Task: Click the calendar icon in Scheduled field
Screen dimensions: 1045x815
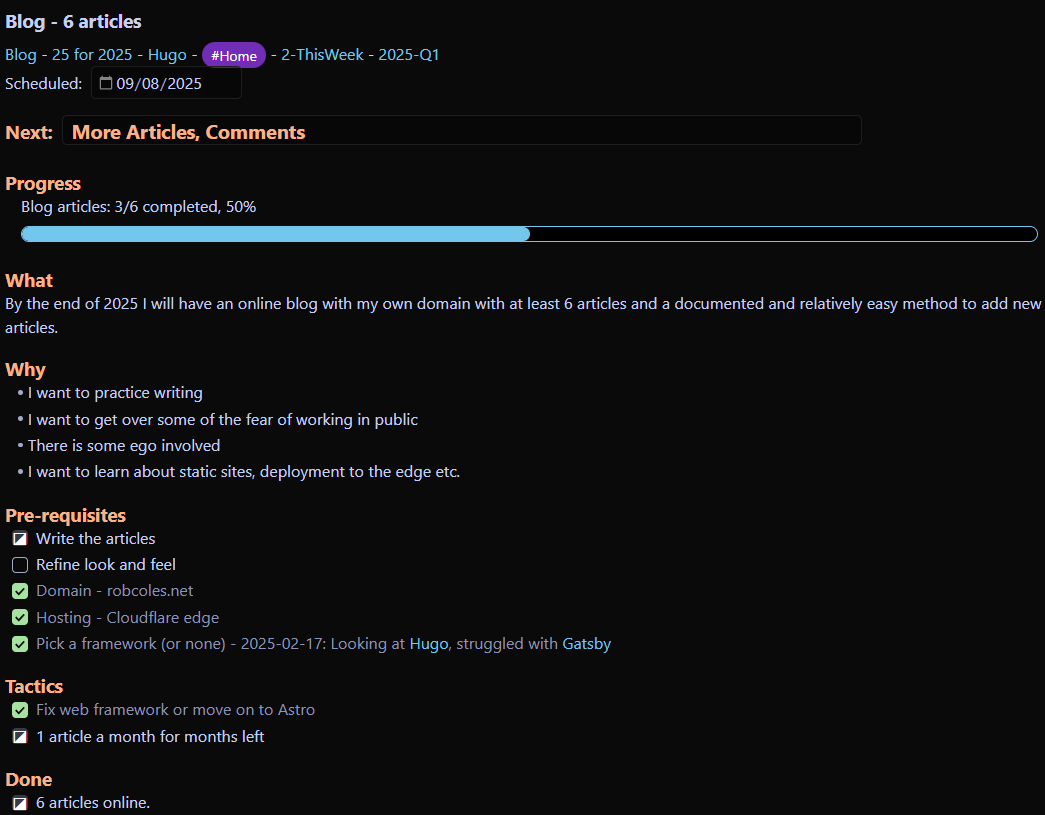Action: pos(106,84)
